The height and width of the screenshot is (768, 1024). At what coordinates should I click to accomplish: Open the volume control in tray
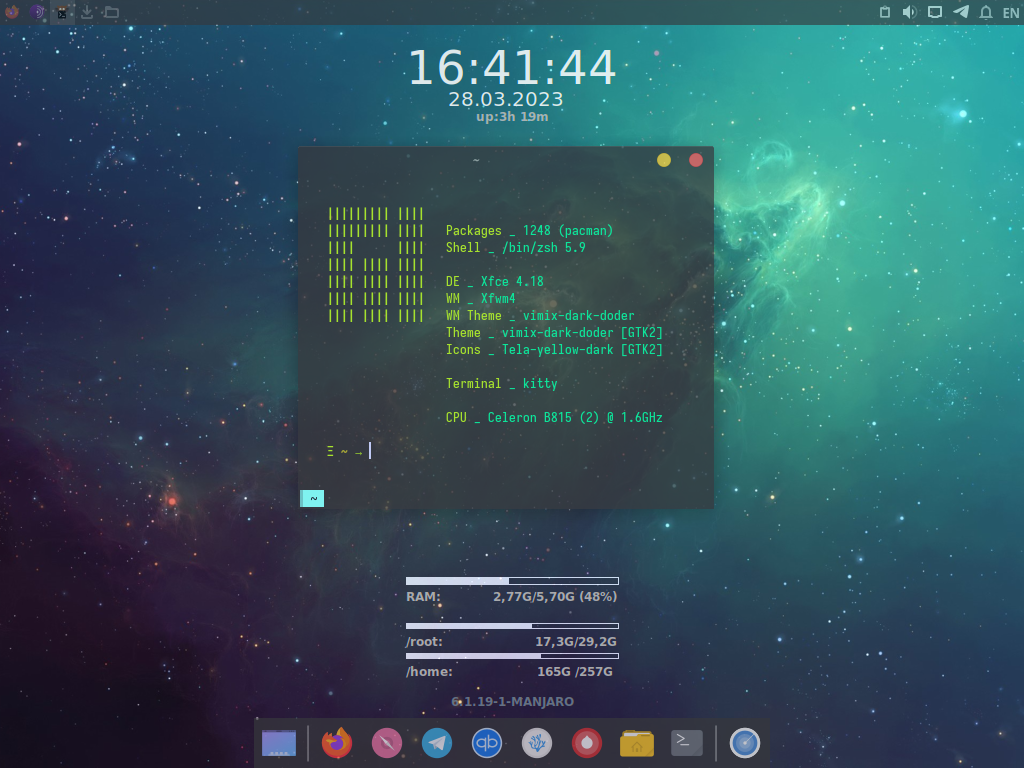(x=909, y=12)
